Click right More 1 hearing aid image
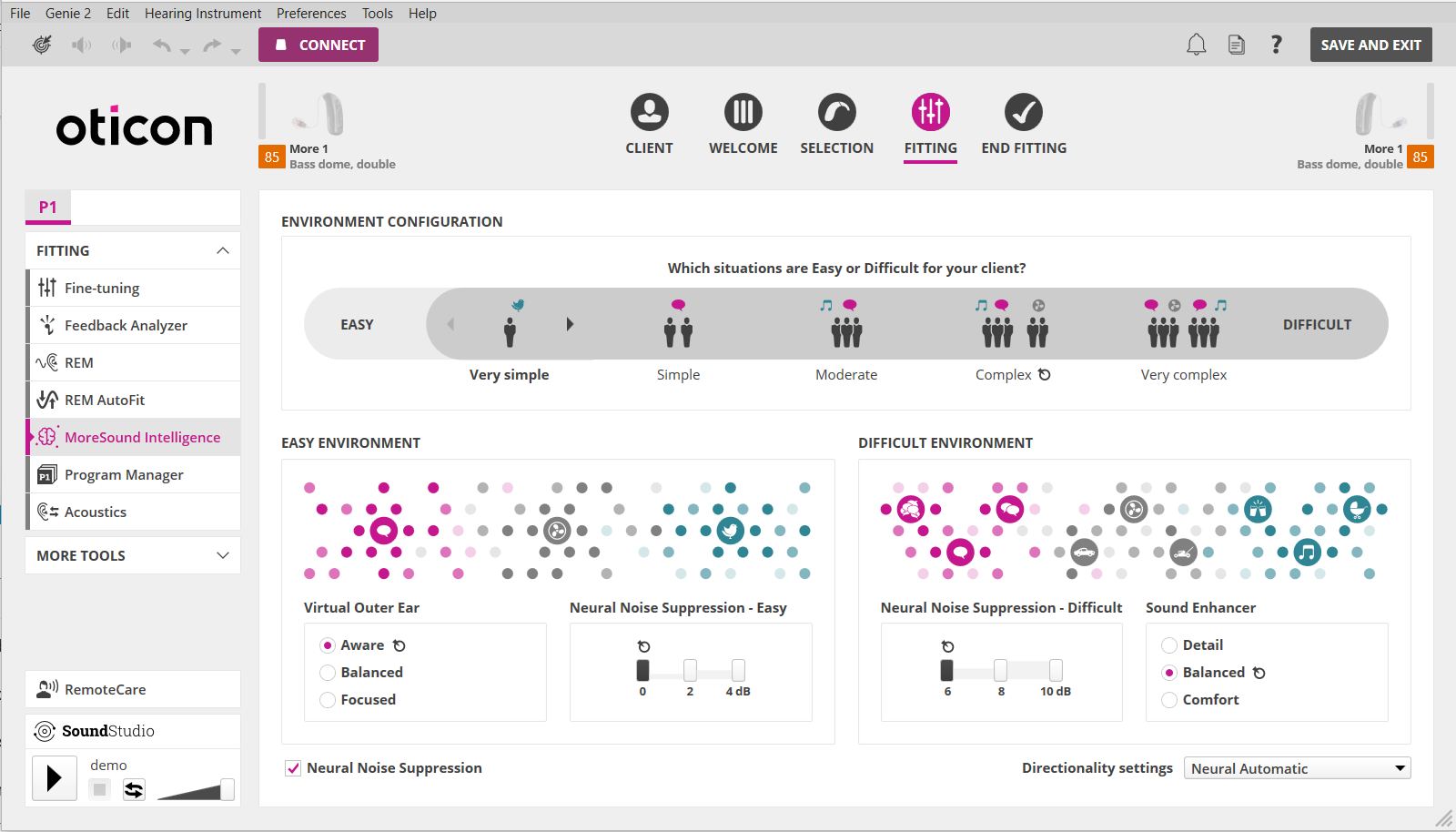 1380,114
